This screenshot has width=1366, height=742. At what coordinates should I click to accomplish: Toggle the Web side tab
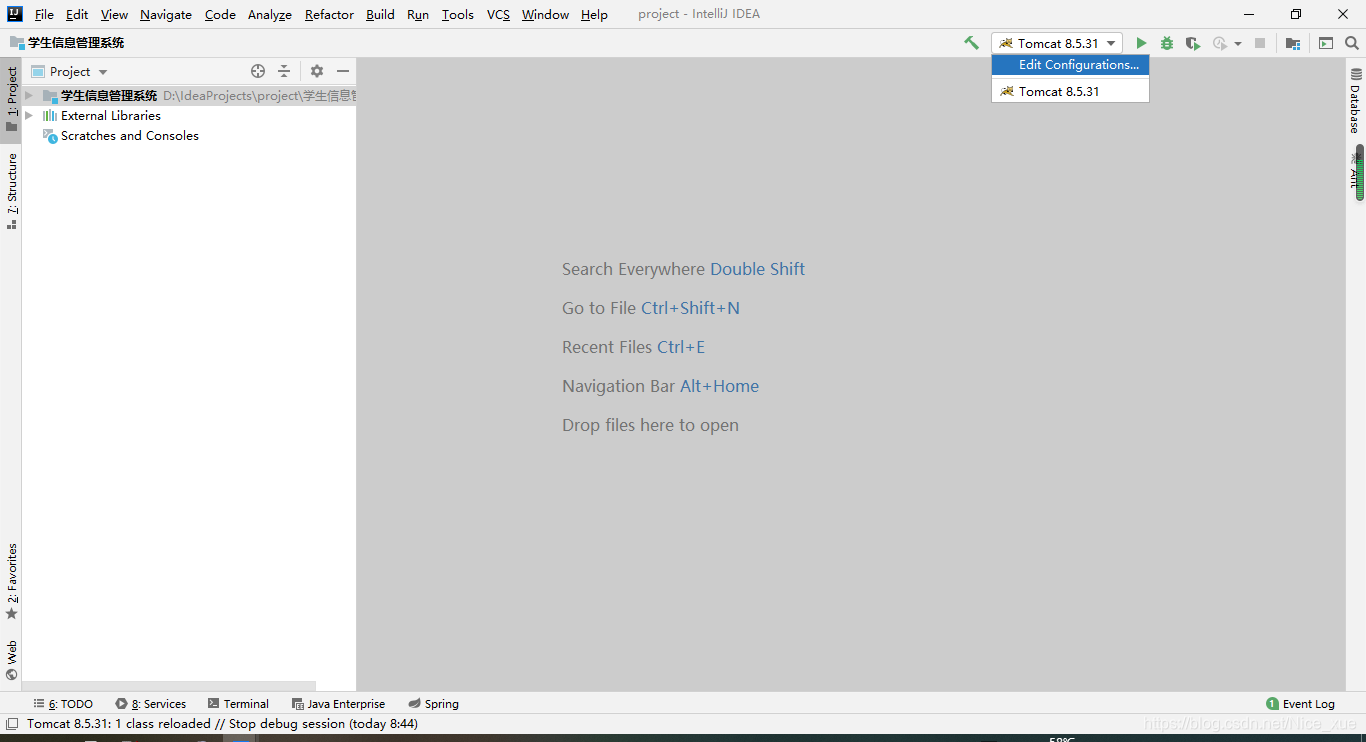[12, 660]
